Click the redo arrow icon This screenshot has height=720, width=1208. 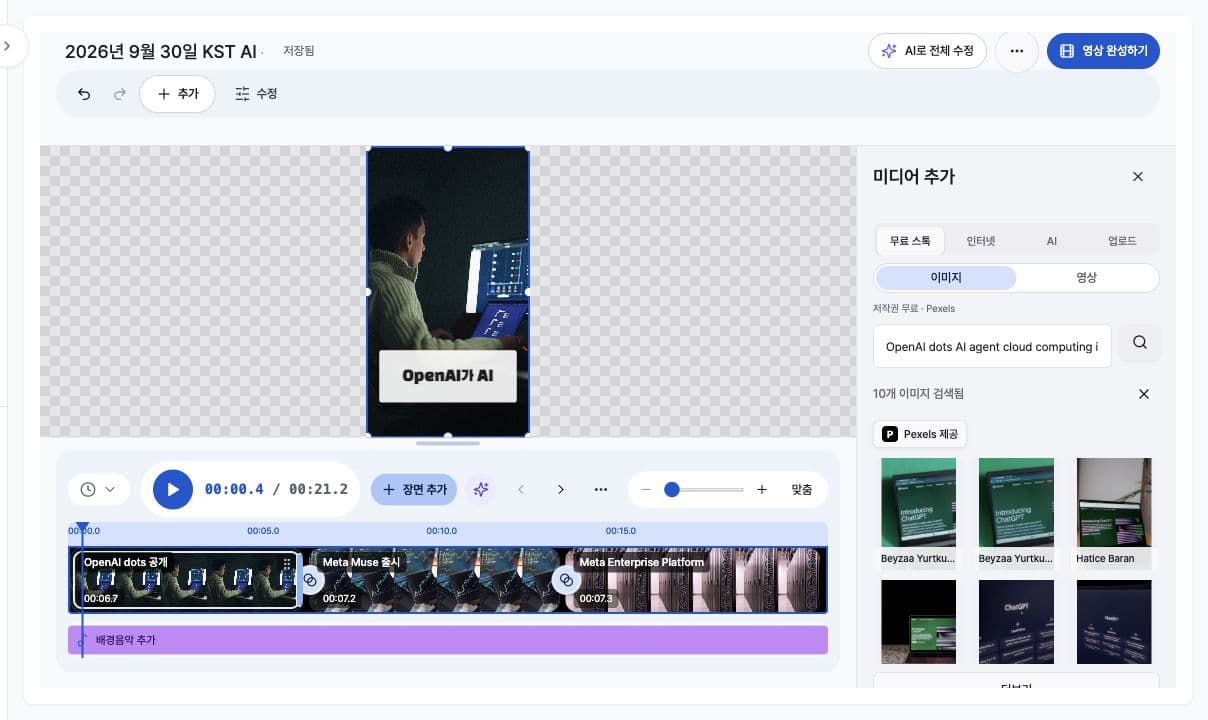[120, 94]
